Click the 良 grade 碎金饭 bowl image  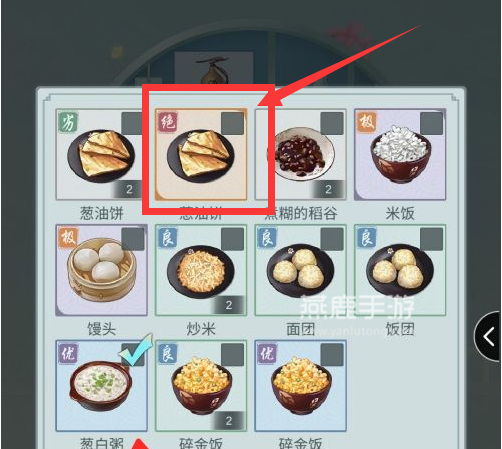pos(201,385)
